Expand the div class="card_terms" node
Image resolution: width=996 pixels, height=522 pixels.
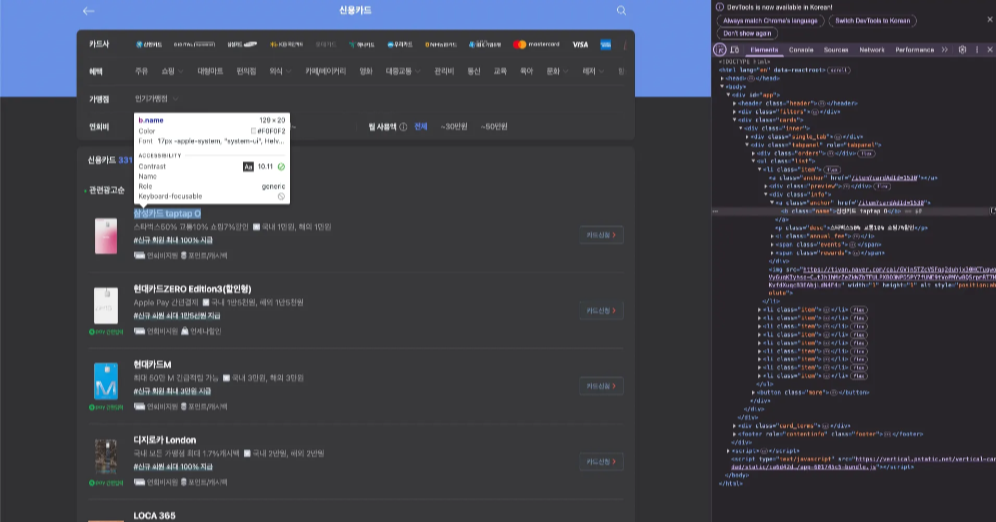click(735, 426)
